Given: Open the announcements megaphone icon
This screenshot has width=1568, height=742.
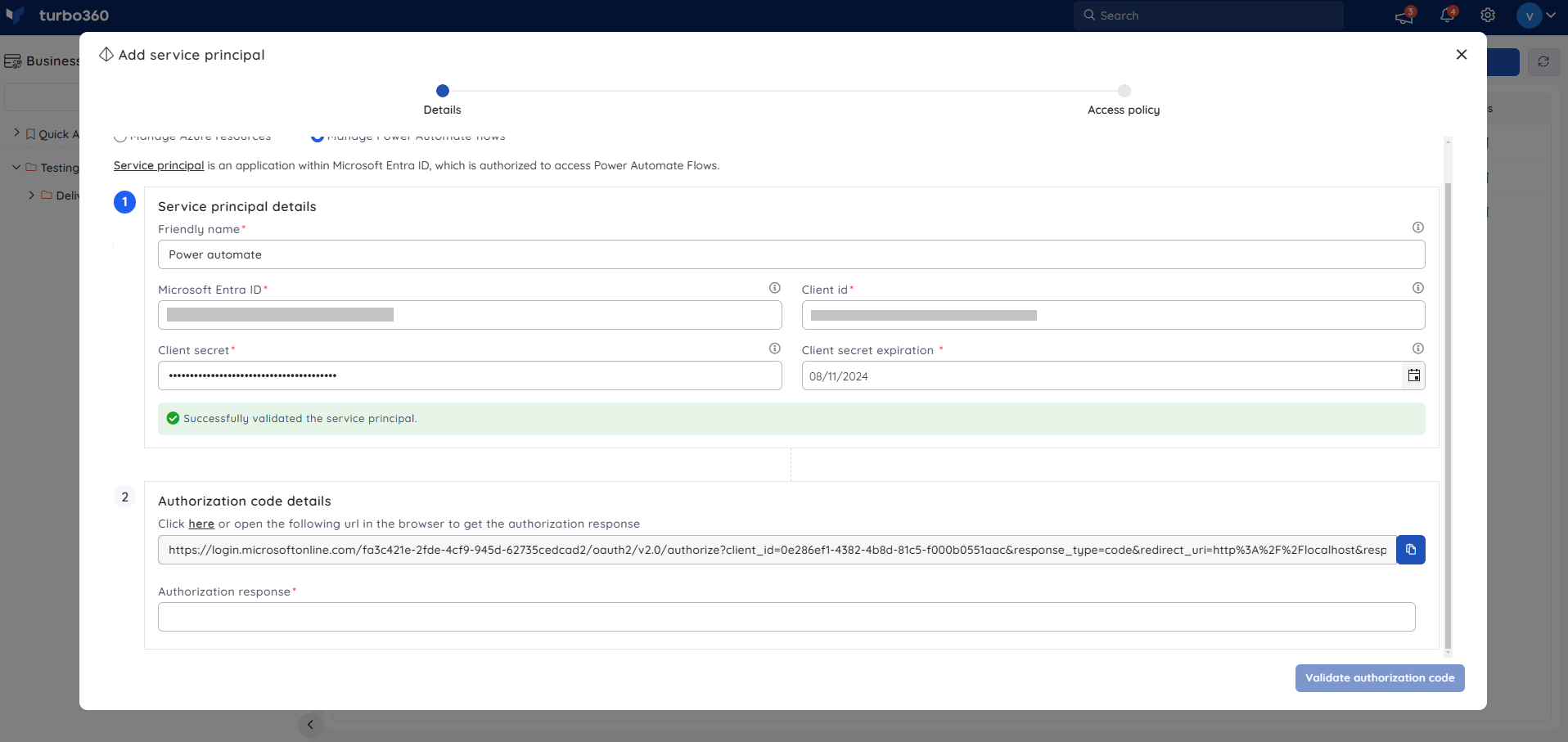Looking at the screenshot, I should point(1404,16).
